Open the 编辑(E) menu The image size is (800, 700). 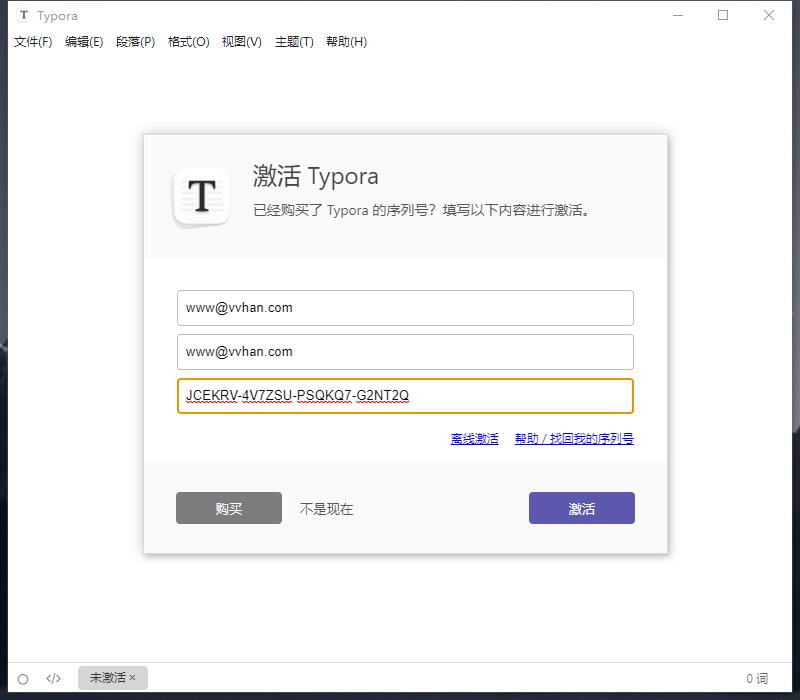(x=84, y=42)
